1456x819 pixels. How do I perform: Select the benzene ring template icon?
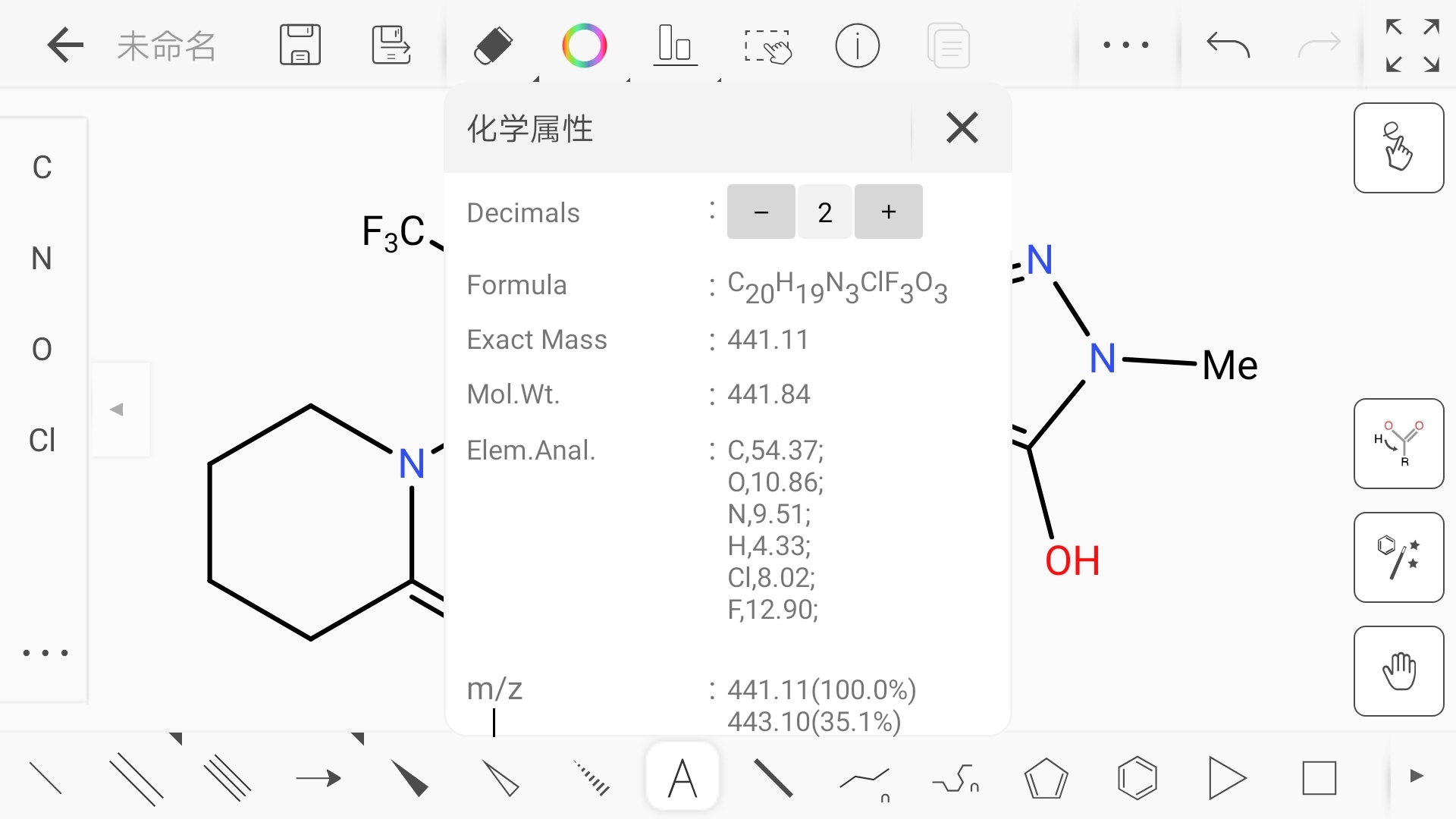point(1138,778)
